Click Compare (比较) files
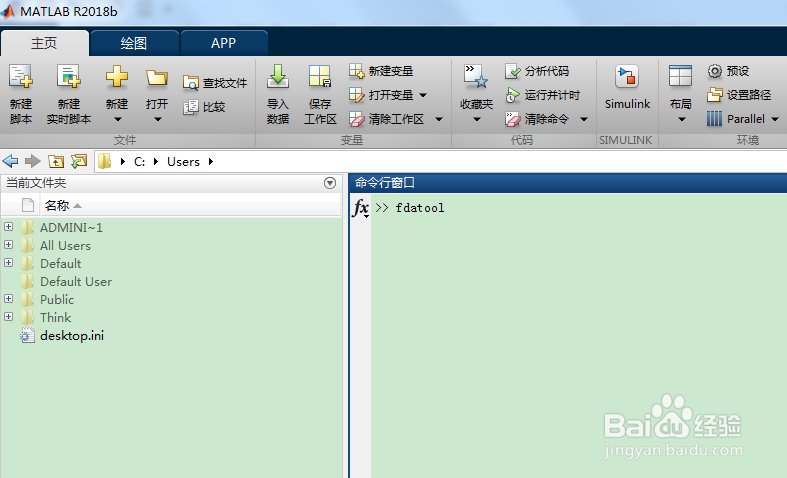The width and height of the screenshot is (787, 478). point(204,107)
